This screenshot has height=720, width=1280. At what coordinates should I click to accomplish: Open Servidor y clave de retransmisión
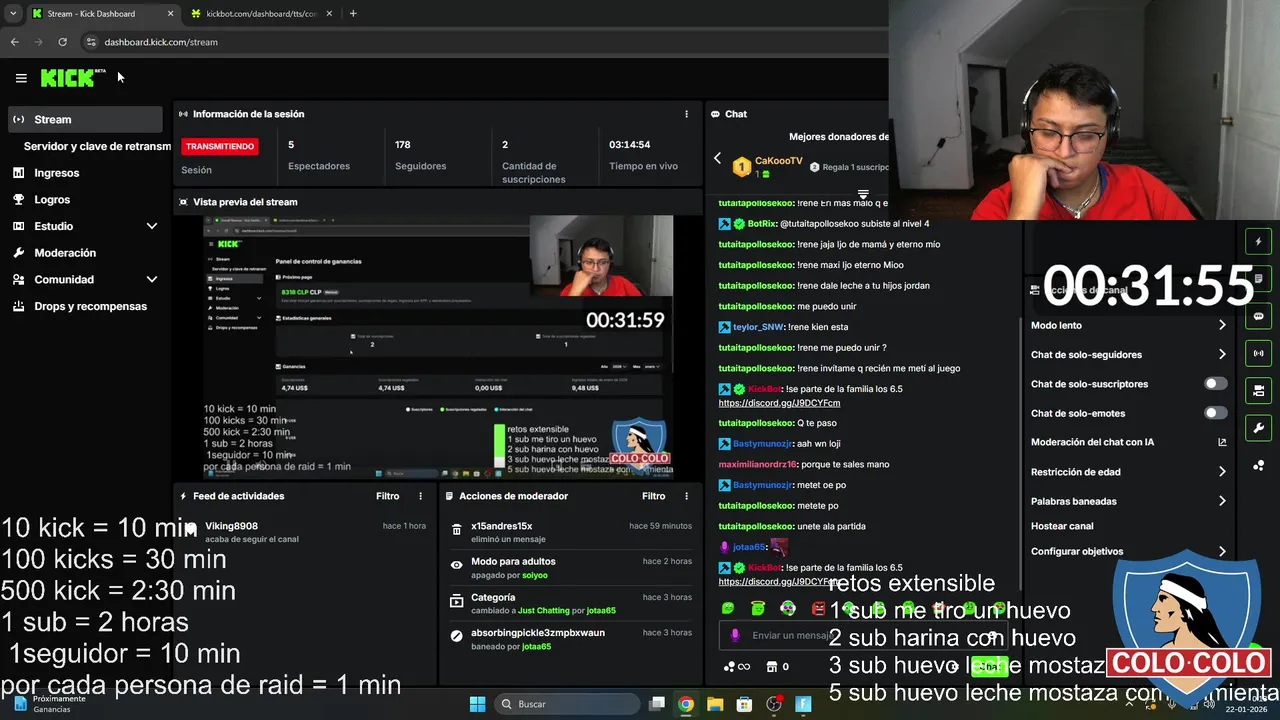click(x=97, y=146)
